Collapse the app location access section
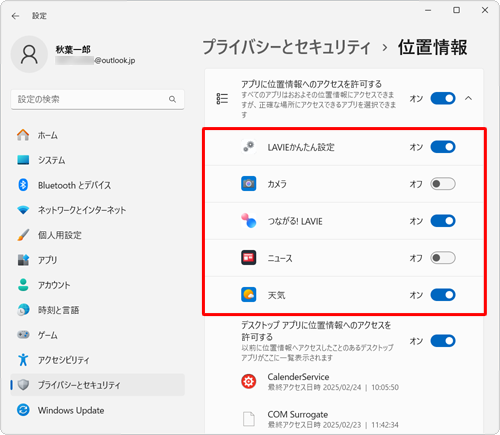 (468, 98)
